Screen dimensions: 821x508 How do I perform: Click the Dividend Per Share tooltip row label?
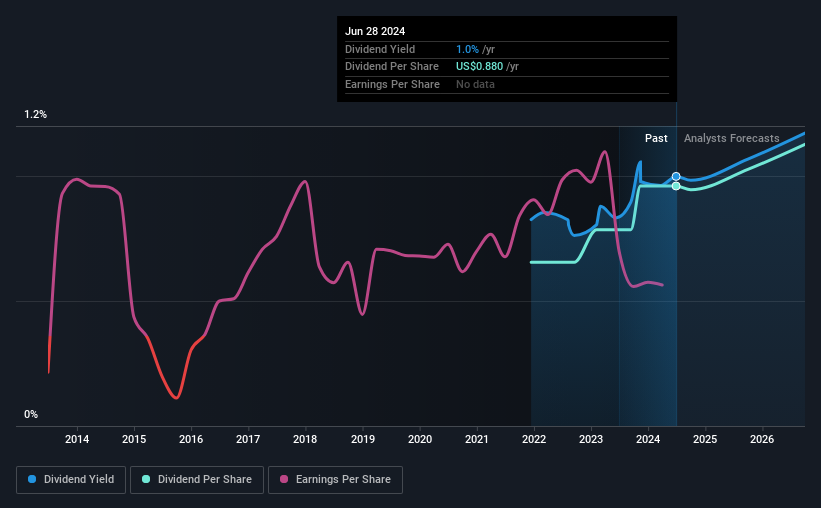point(392,67)
